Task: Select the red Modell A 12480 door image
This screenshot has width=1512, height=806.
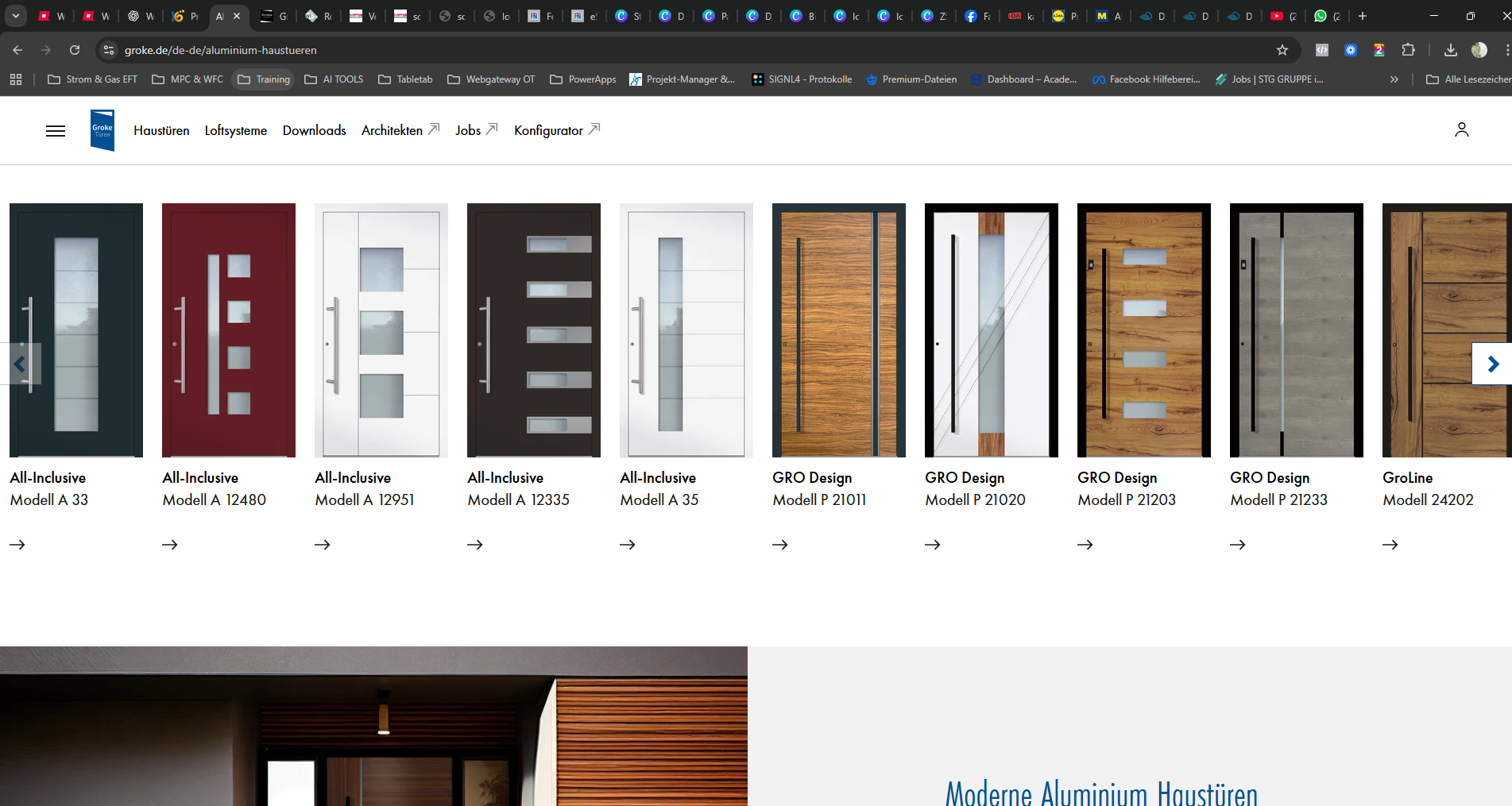Action: point(229,330)
